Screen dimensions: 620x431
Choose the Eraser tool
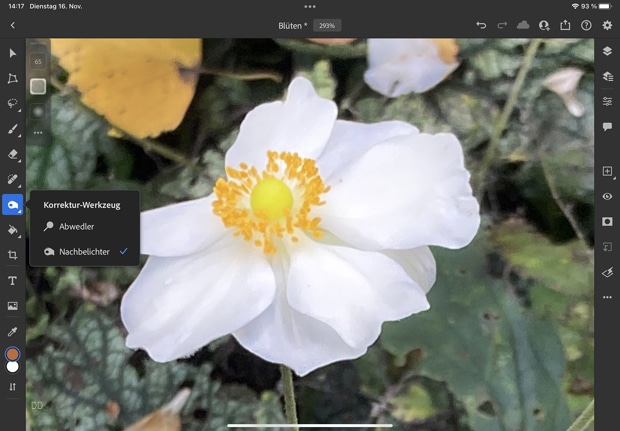pos(13,155)
